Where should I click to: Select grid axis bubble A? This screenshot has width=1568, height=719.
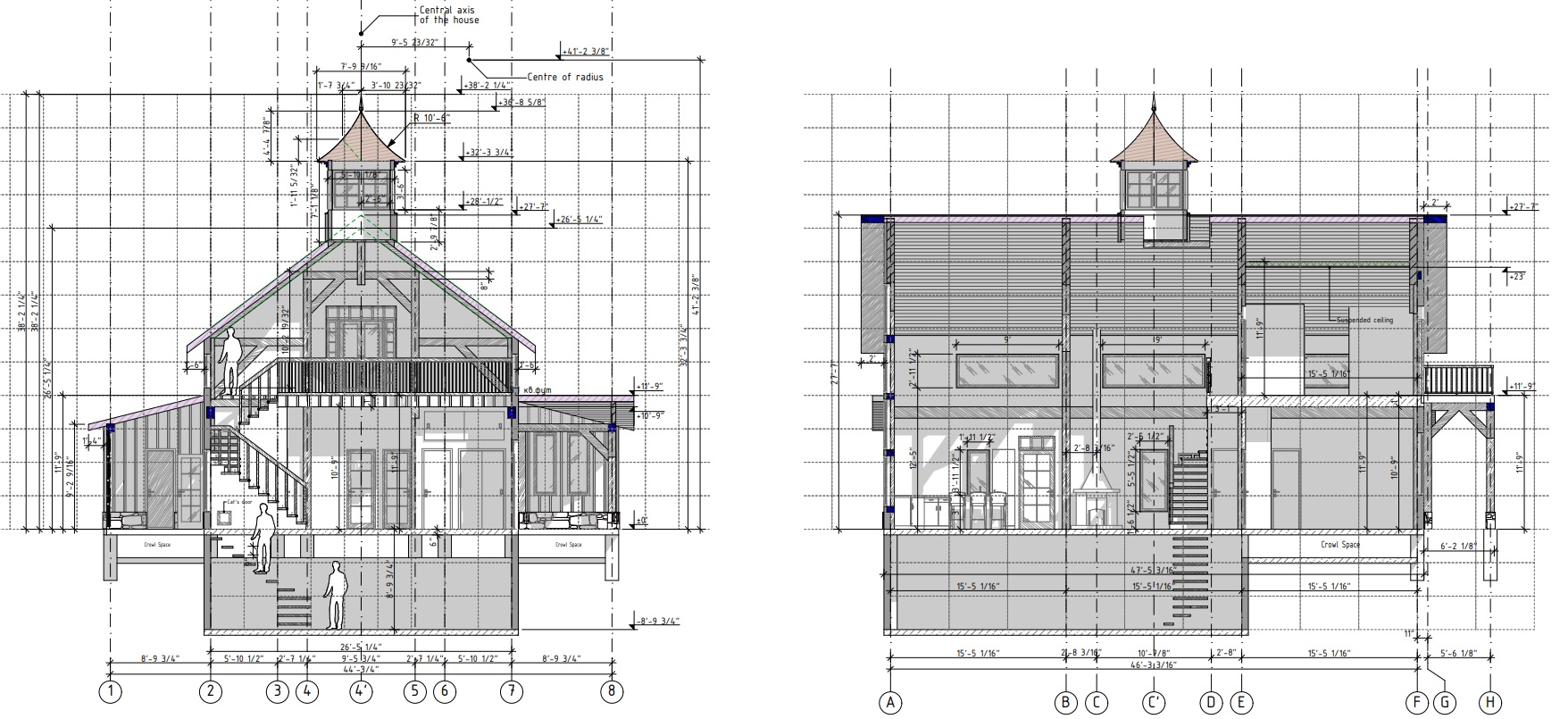coord(890,703)
